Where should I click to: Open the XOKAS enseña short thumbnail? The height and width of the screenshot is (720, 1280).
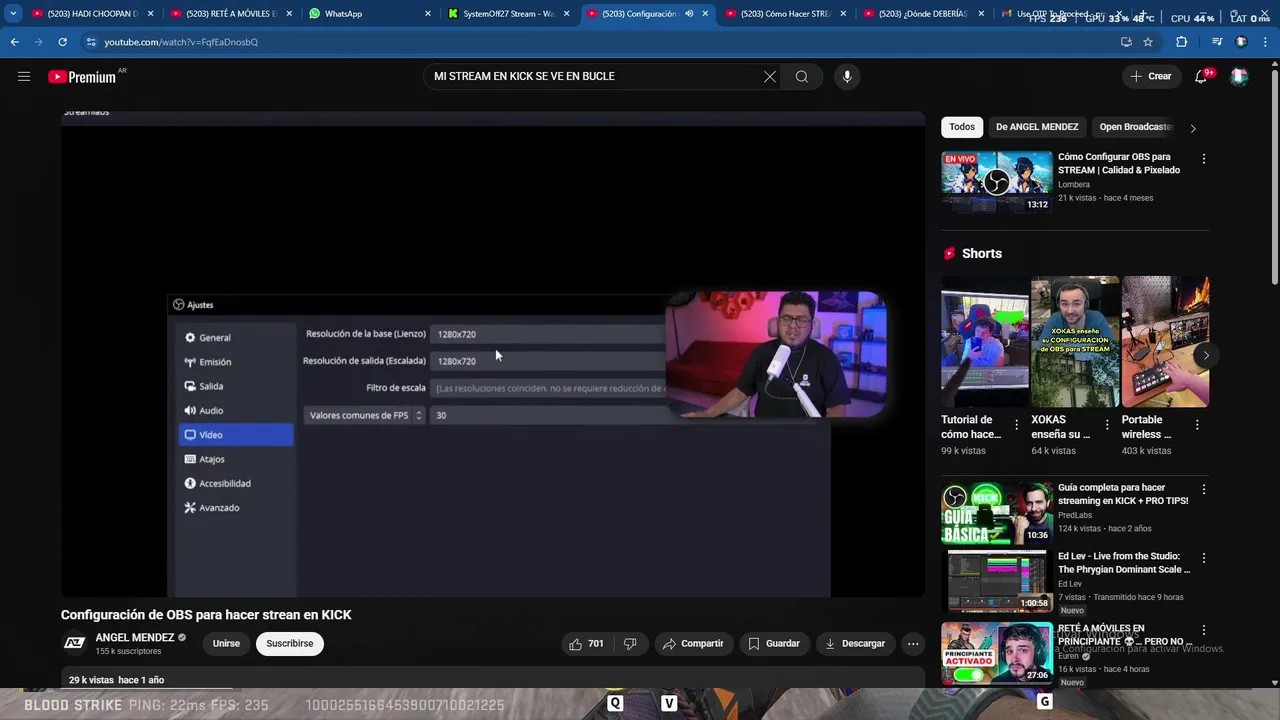click(x=1075, y=342)
